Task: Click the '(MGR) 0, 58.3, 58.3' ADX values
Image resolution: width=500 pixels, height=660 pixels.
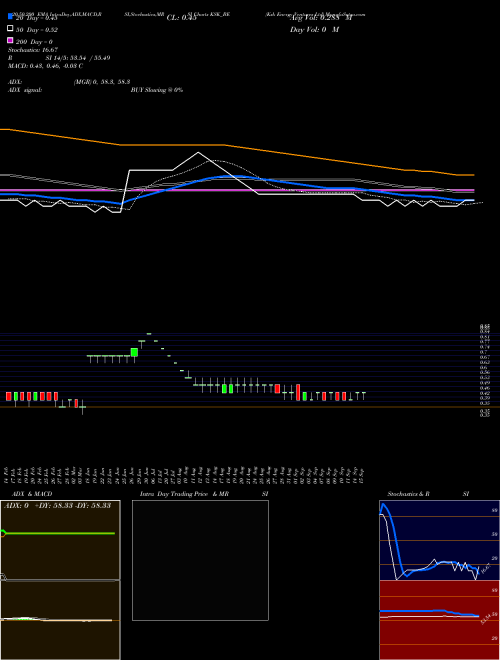Action: [102, 82]
